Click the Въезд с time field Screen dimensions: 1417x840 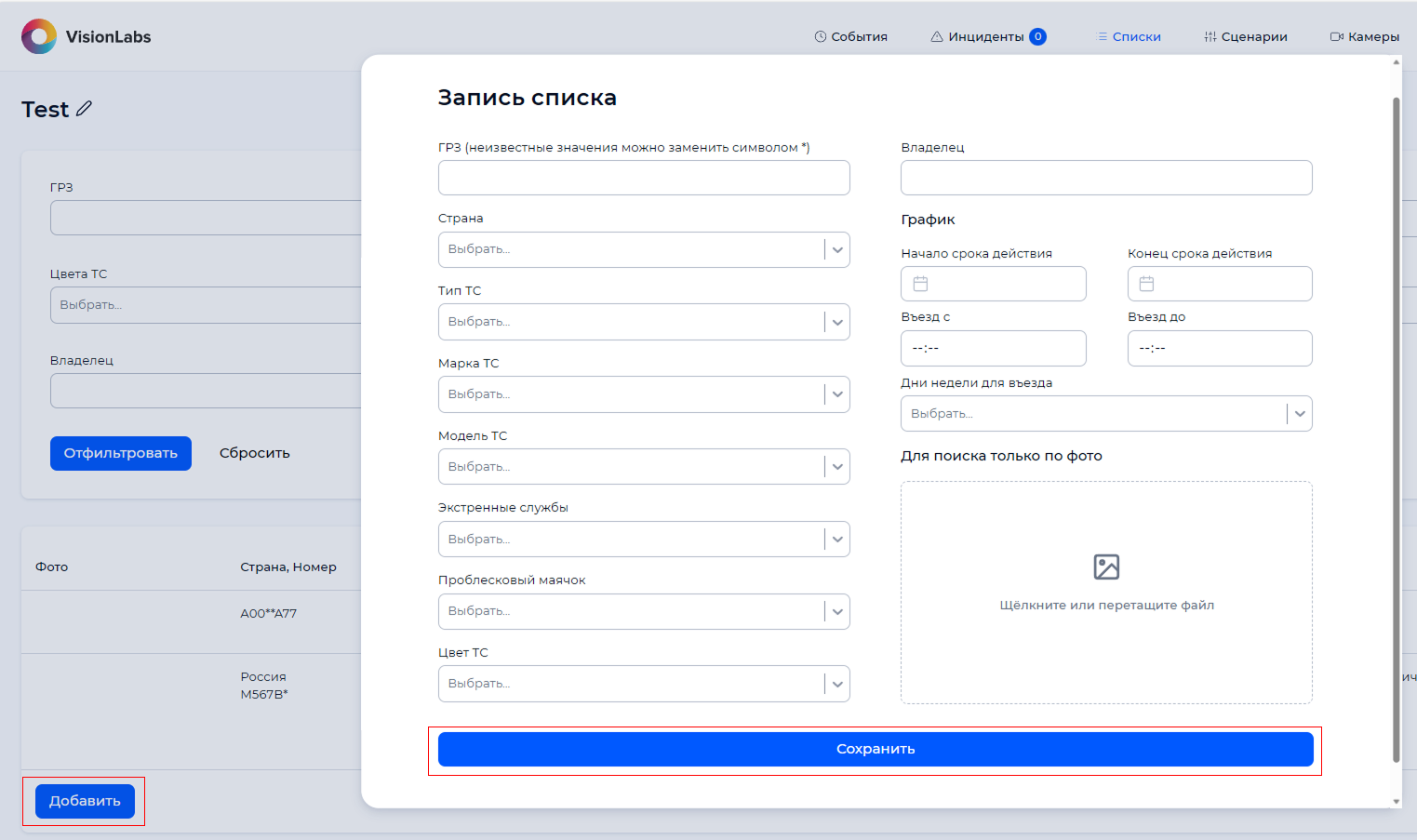[x=994, y=349]
